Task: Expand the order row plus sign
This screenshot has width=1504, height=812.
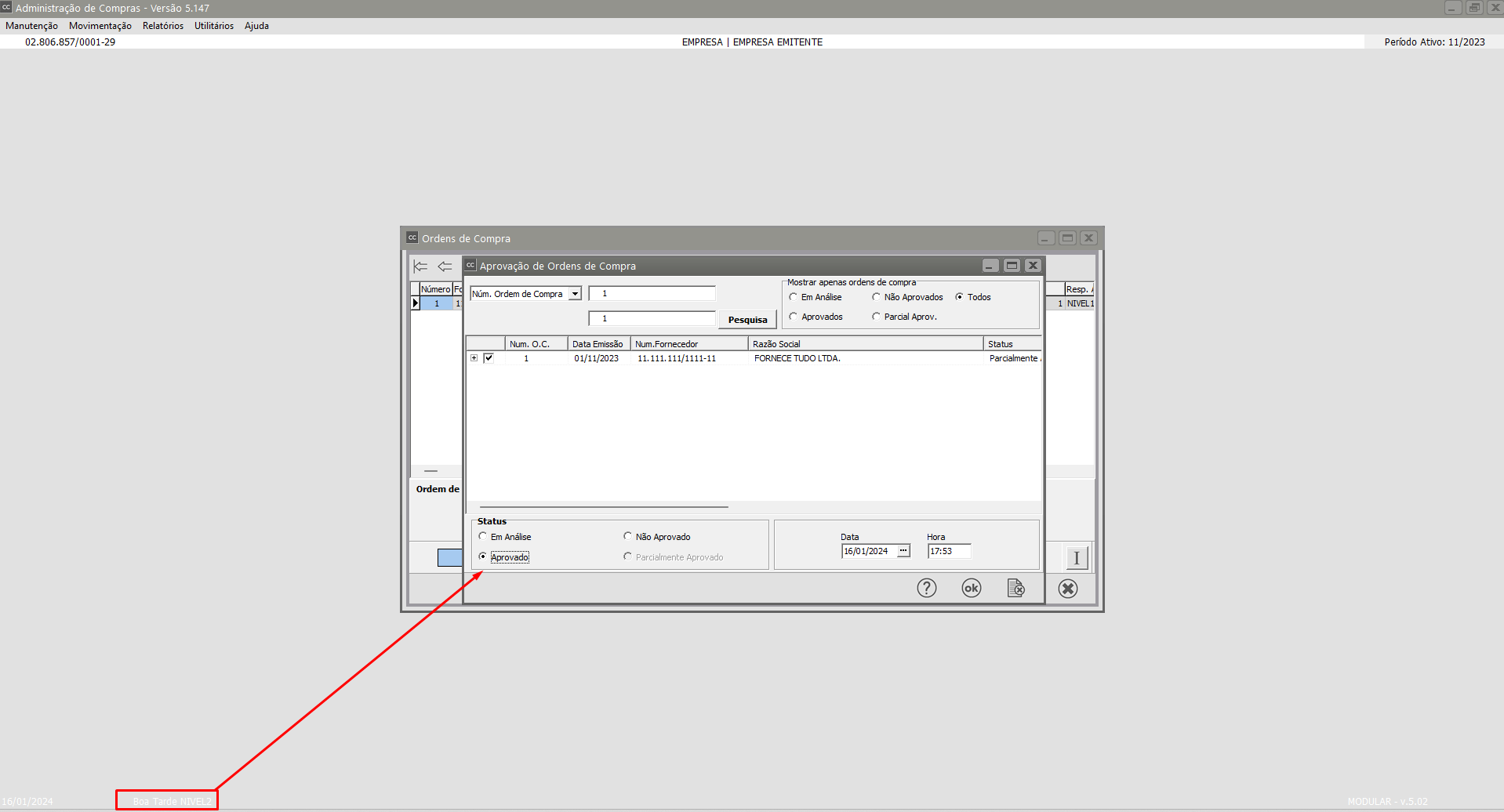Action: click(474, 358)
